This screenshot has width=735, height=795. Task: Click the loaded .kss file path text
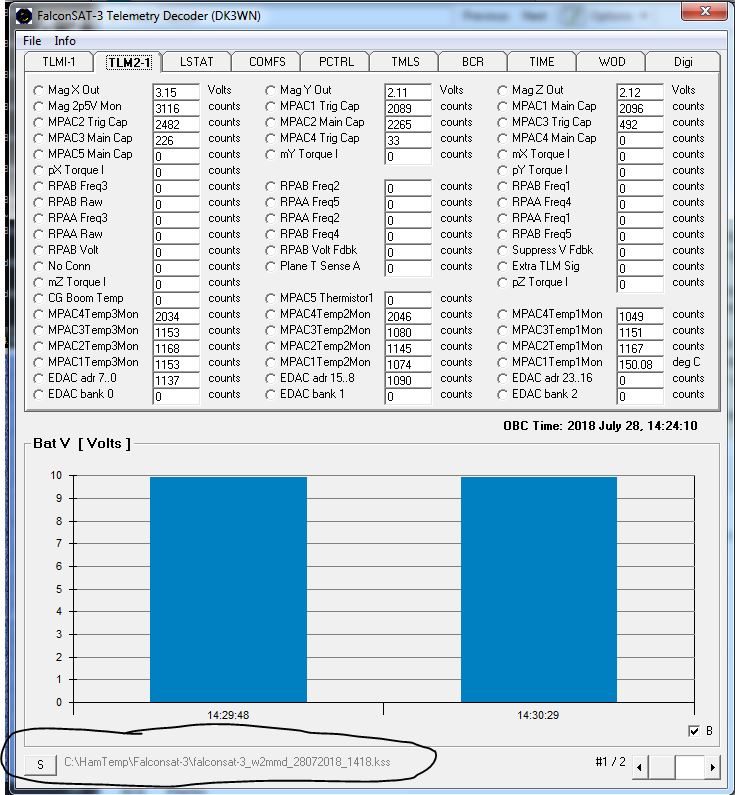227,762
